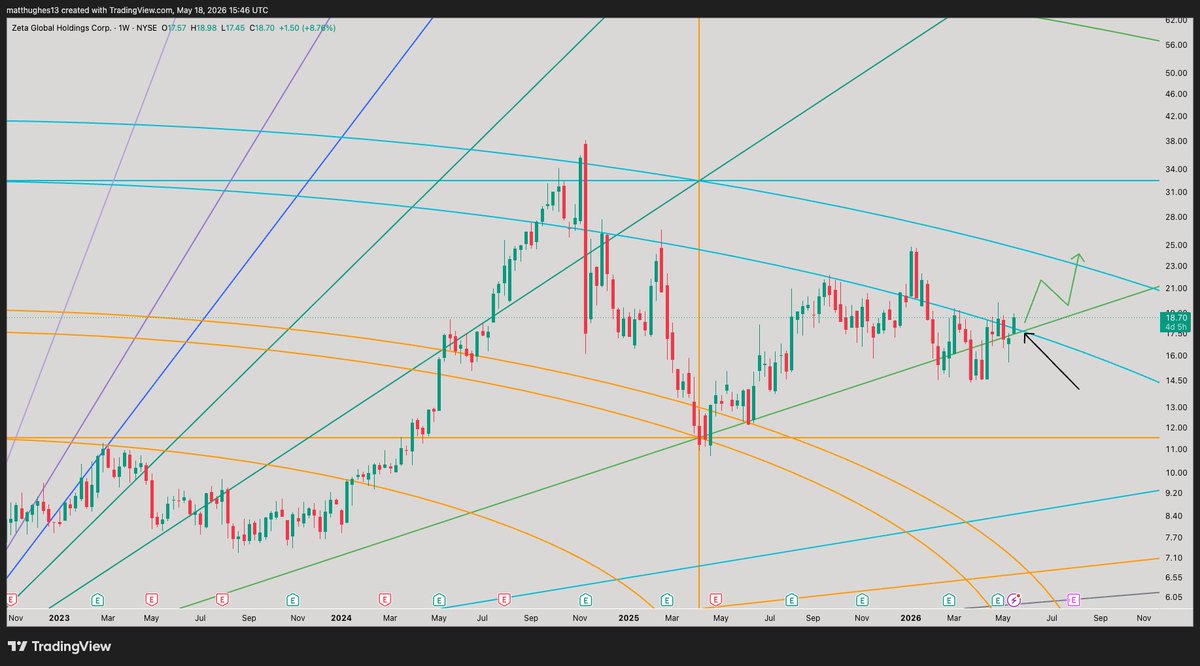Click the red earnings marker near Jul 2024

(x=505, y=599)
